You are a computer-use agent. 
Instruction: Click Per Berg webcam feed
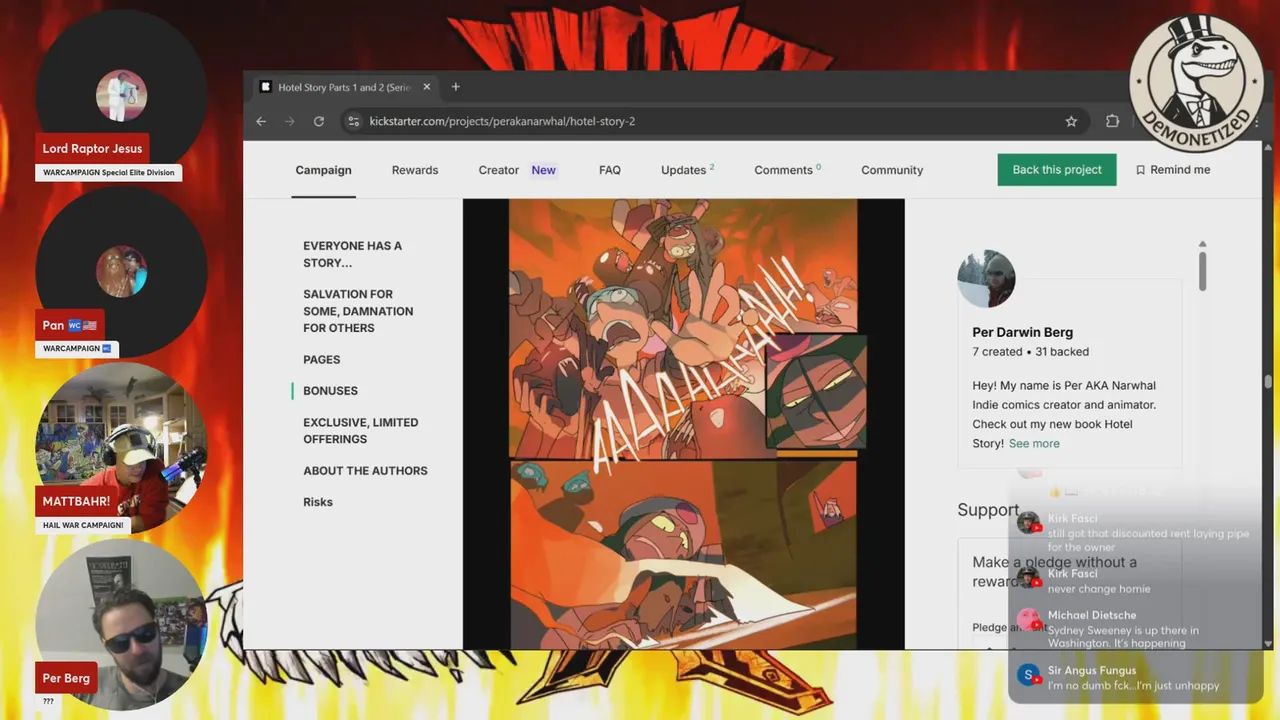tap(121, 623)
